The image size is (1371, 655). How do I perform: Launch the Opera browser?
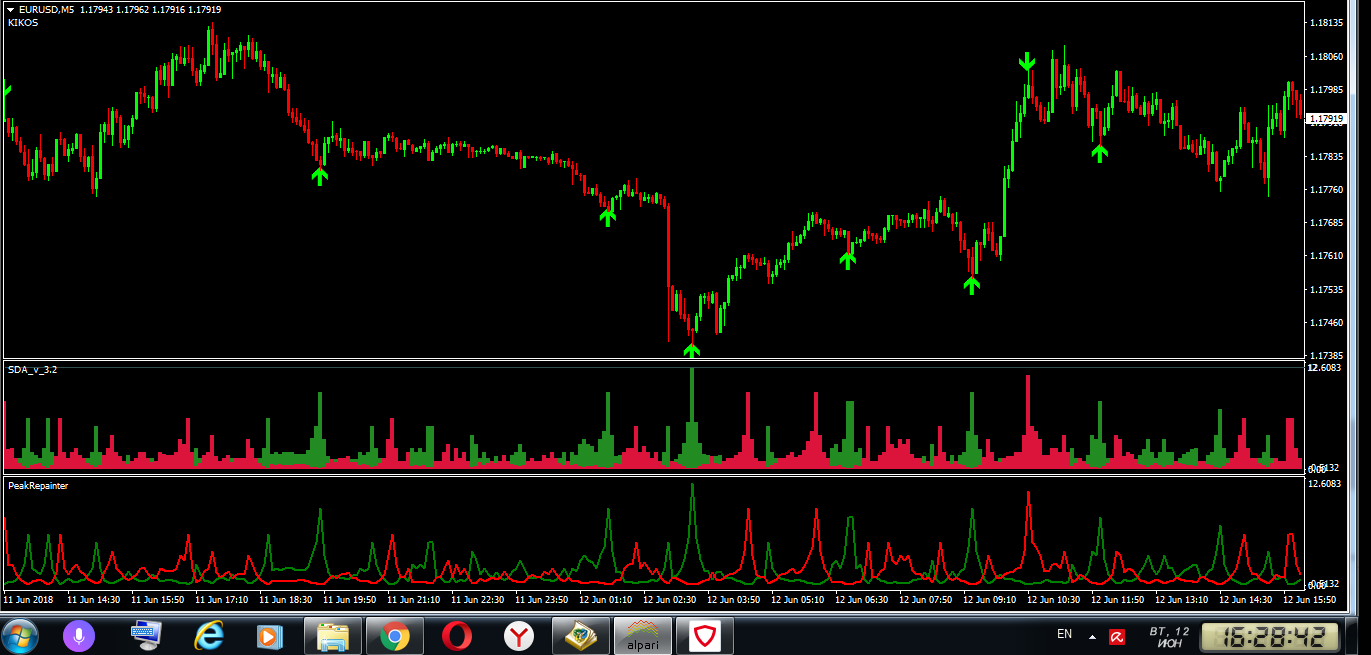tap(456, 635)
